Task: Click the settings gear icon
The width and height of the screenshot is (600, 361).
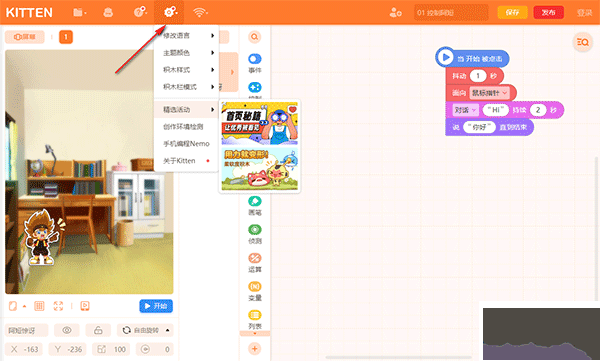Action: 170,12
